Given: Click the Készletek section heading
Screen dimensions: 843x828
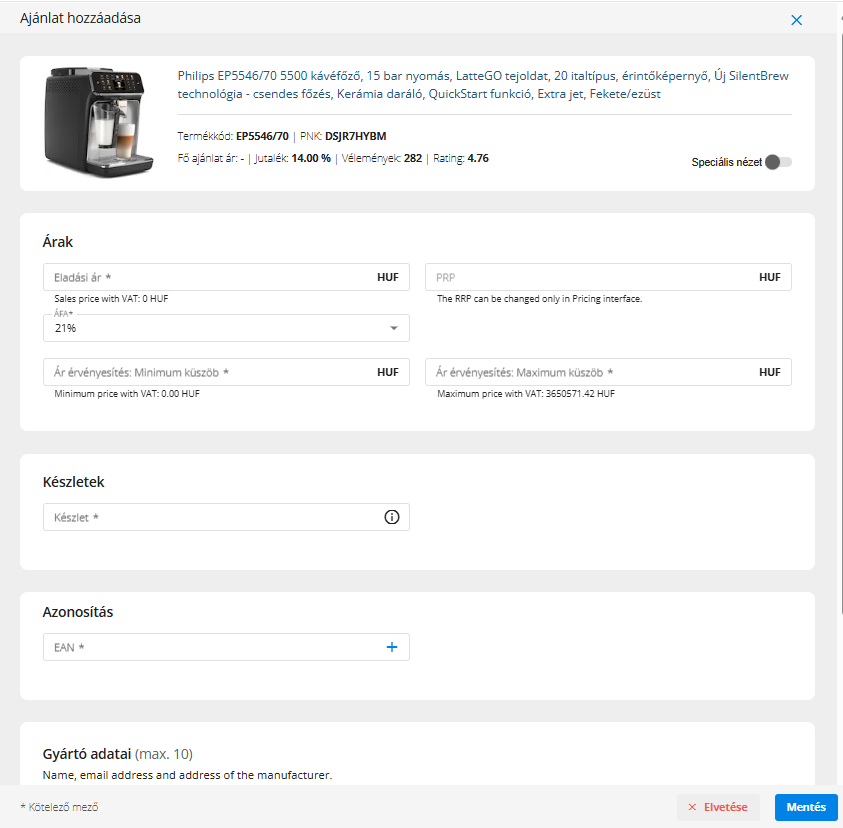Looking at the screenshot, I should (x=73, y=482).
